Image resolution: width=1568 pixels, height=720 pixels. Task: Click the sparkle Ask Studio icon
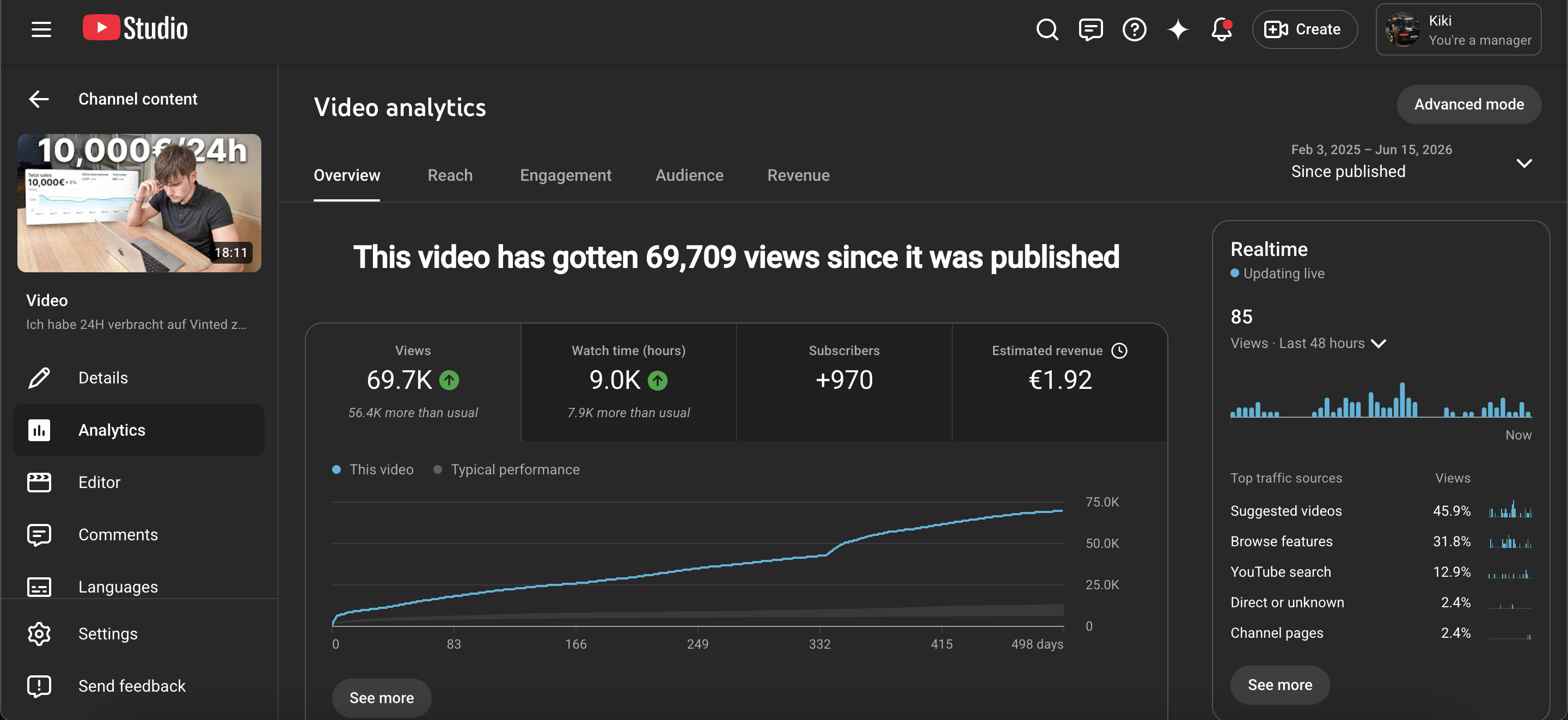[x=1178, y=29]
